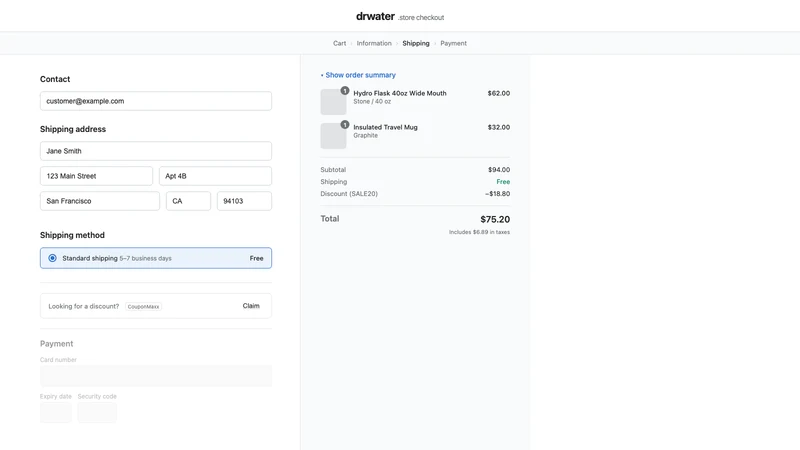Click the Claim discount button
The height and width of the screenshot is (450, 800).
coord(251,306)
